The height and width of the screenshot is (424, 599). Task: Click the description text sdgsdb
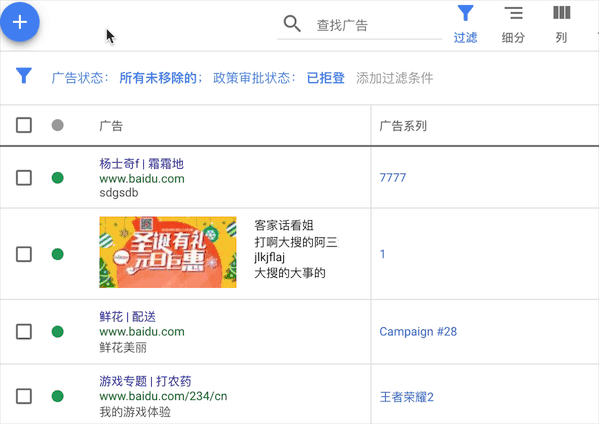point(119,193)
